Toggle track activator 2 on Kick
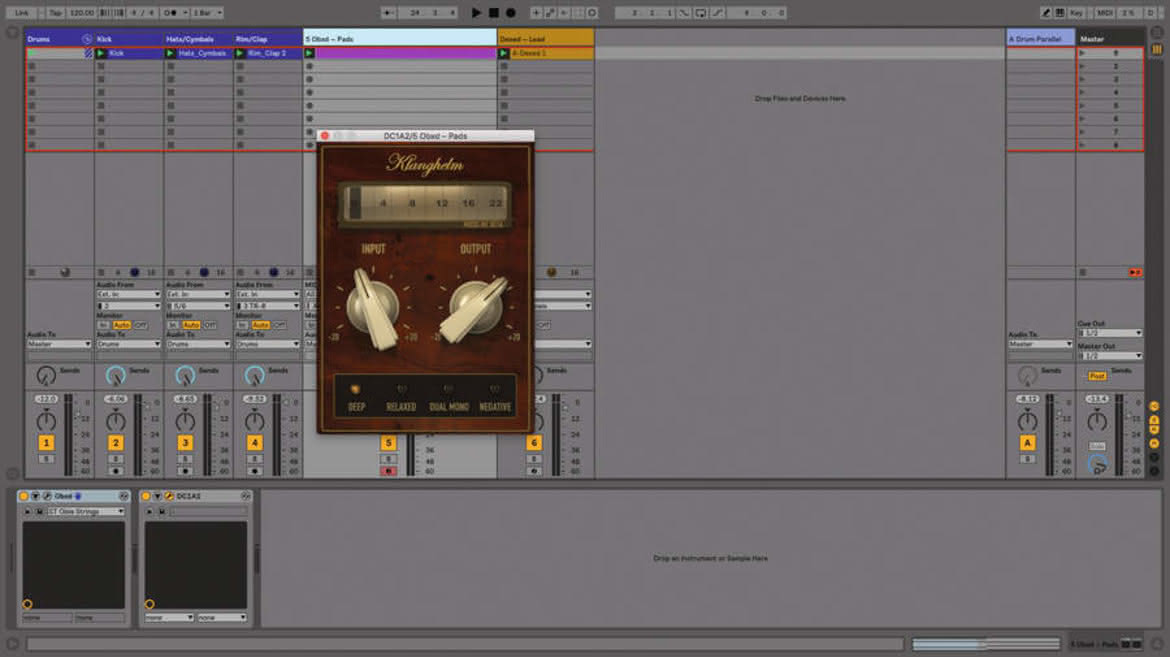Image resolution: width=1170 pixels, height=657 pixels. click(116, 443)
